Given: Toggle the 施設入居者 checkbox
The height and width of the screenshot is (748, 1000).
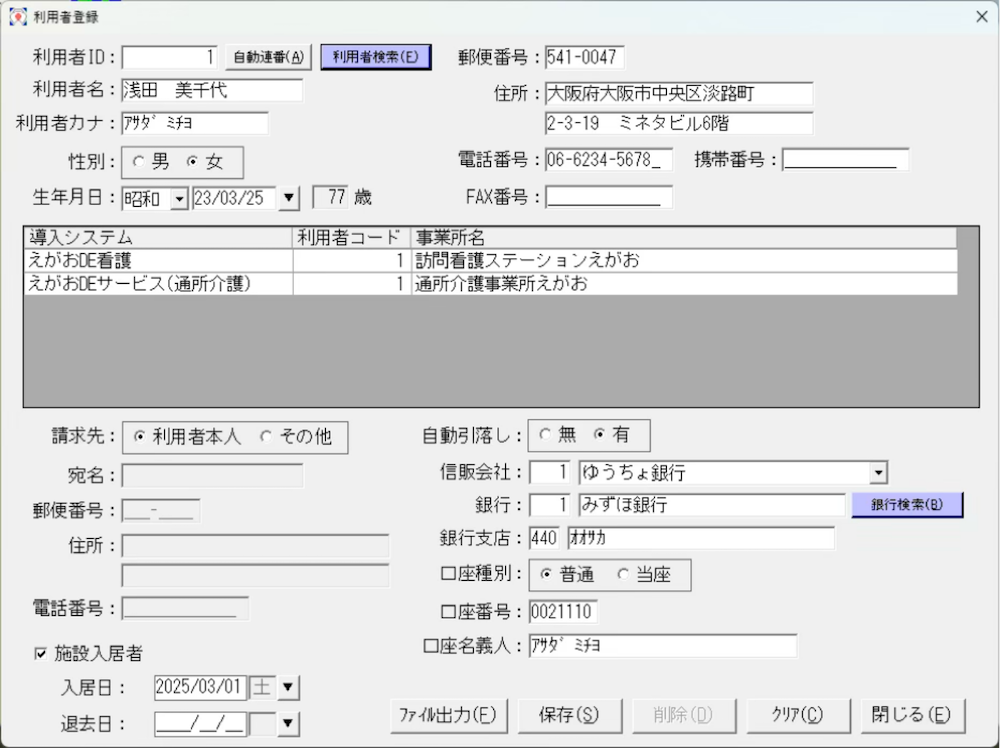Looking at the screenshot, I should [x=41, y=654].
